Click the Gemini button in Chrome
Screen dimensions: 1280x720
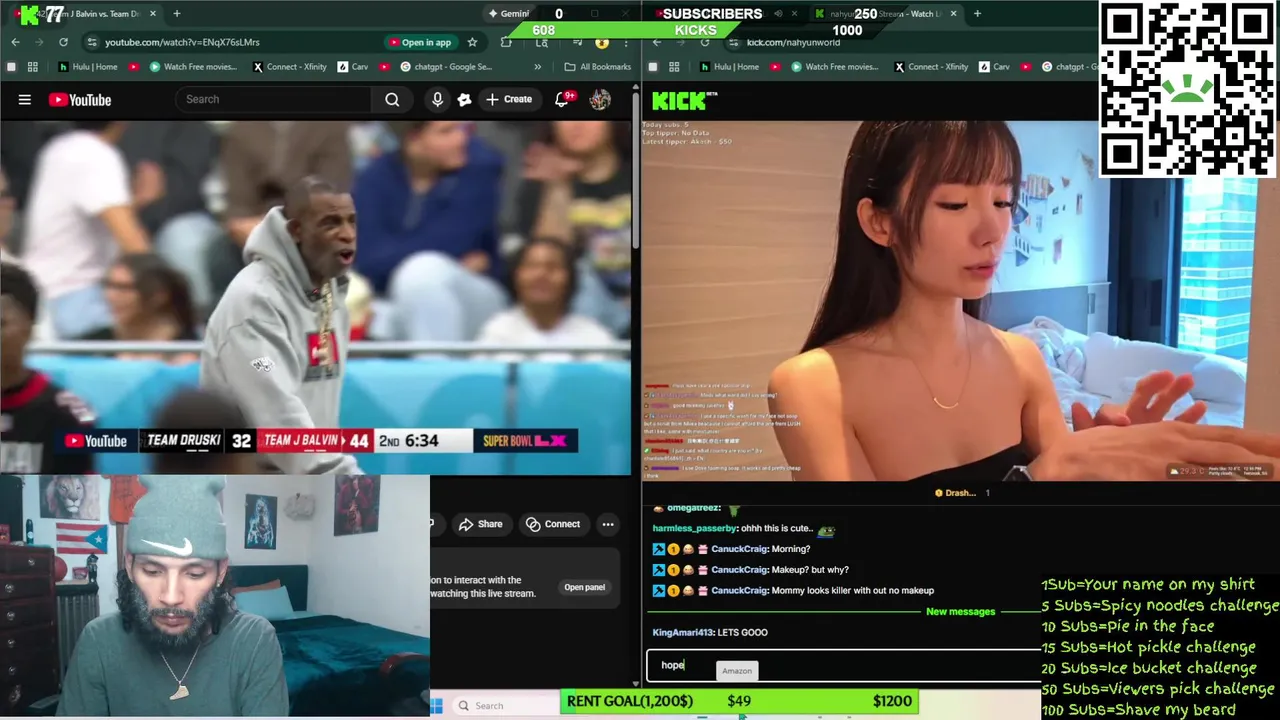[509, 14]
